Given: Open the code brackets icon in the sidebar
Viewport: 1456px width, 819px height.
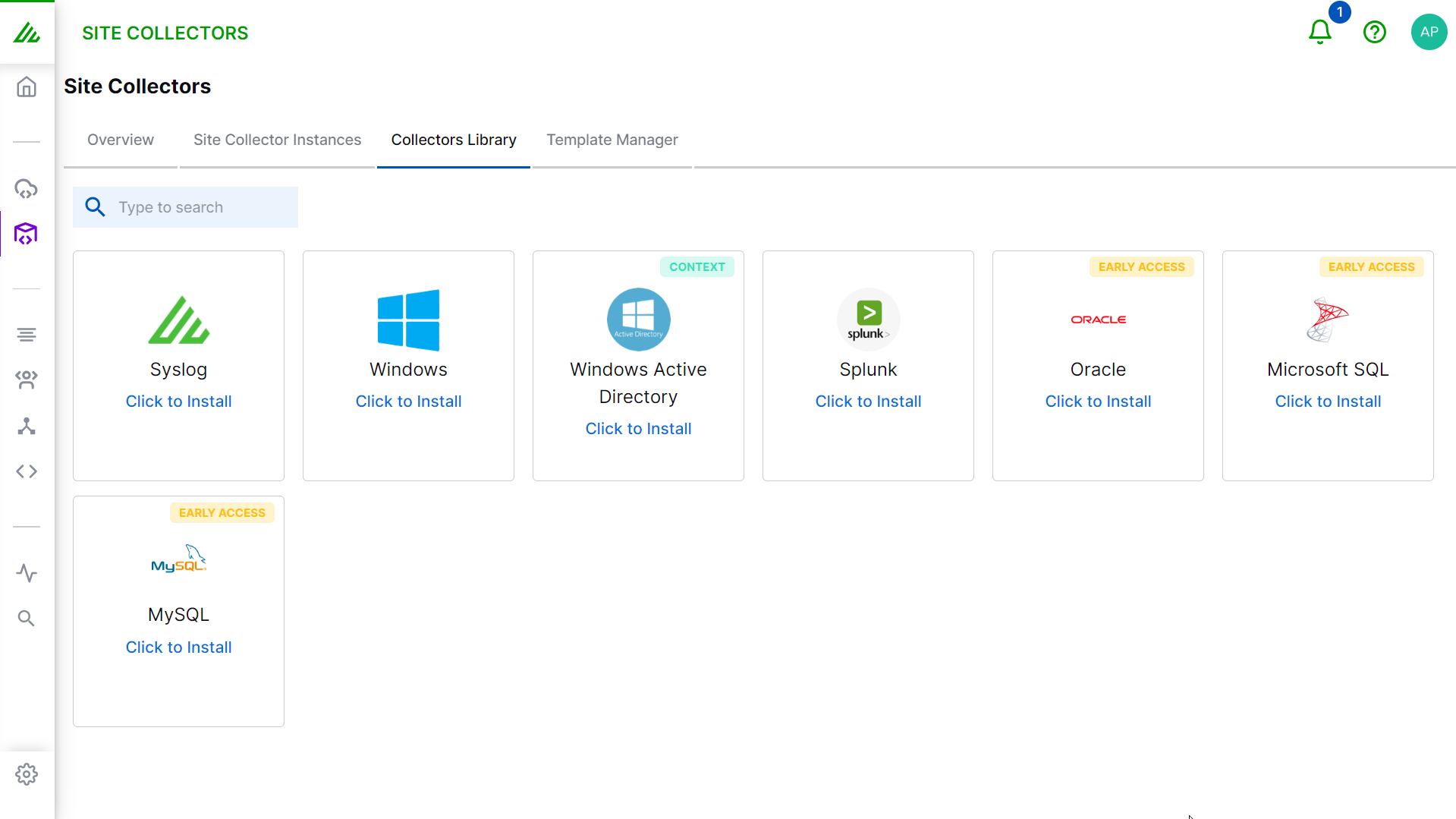Looking at the screenshot, I should pos(27,471).
